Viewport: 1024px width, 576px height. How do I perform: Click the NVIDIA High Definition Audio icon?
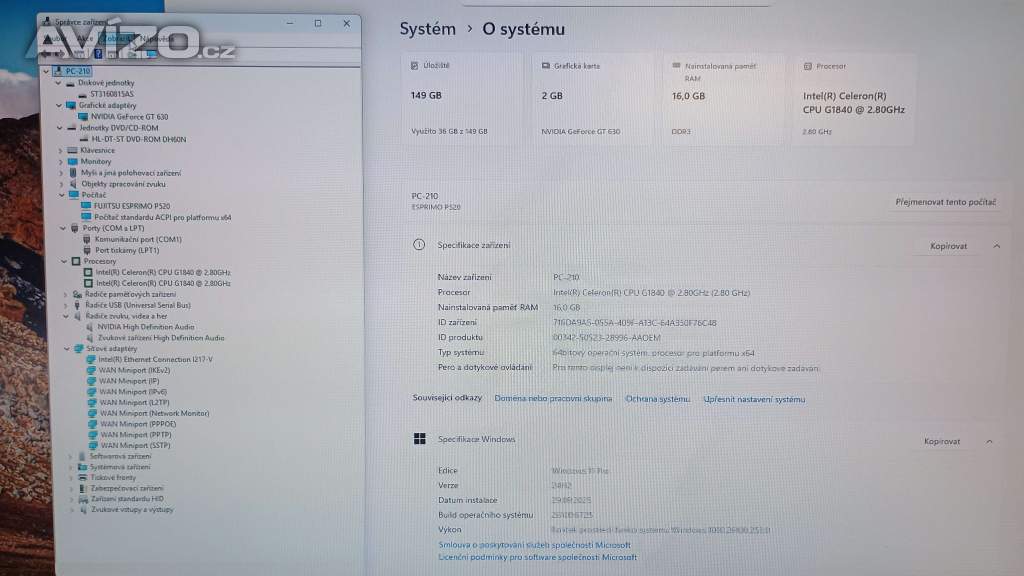coord(90,327)
